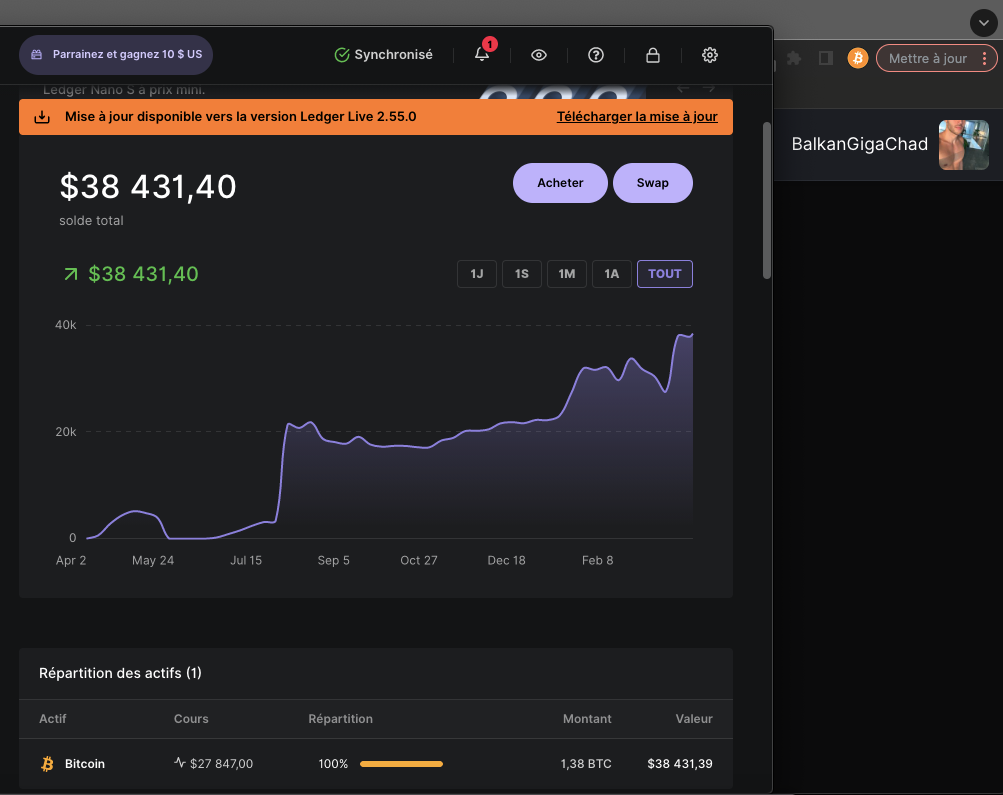Click Télécharger la mise à jour link
1003x795 pixels.
(637, 117)
